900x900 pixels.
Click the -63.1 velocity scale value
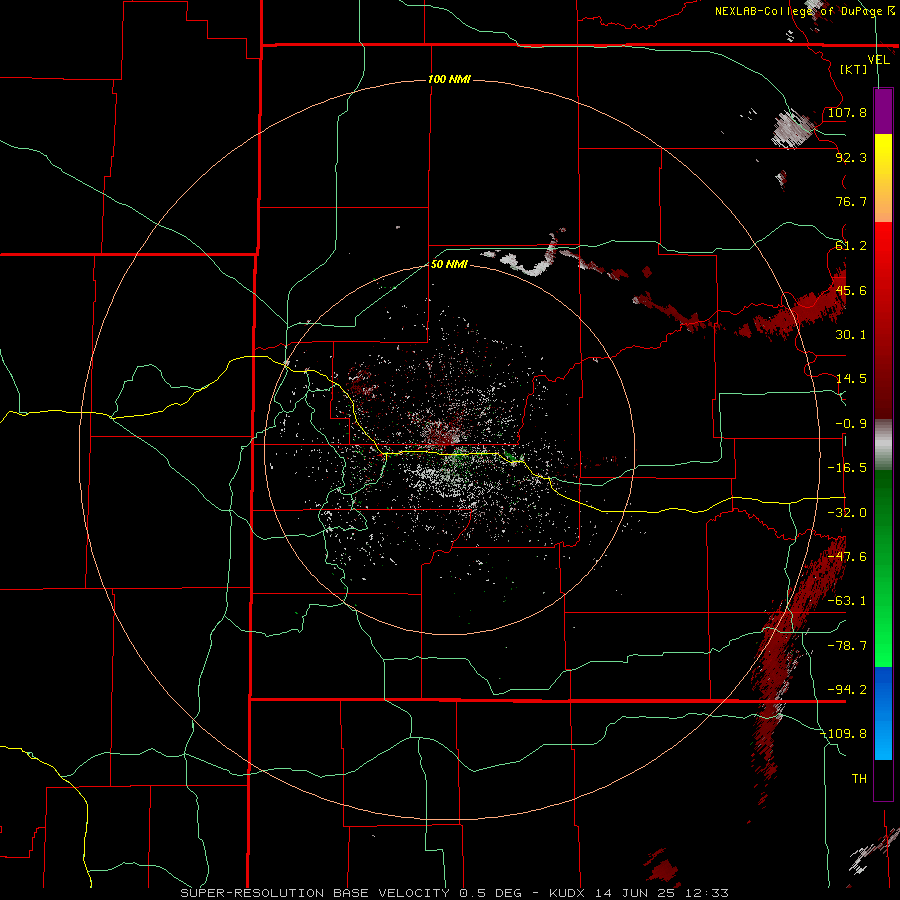tap(847, 601)
